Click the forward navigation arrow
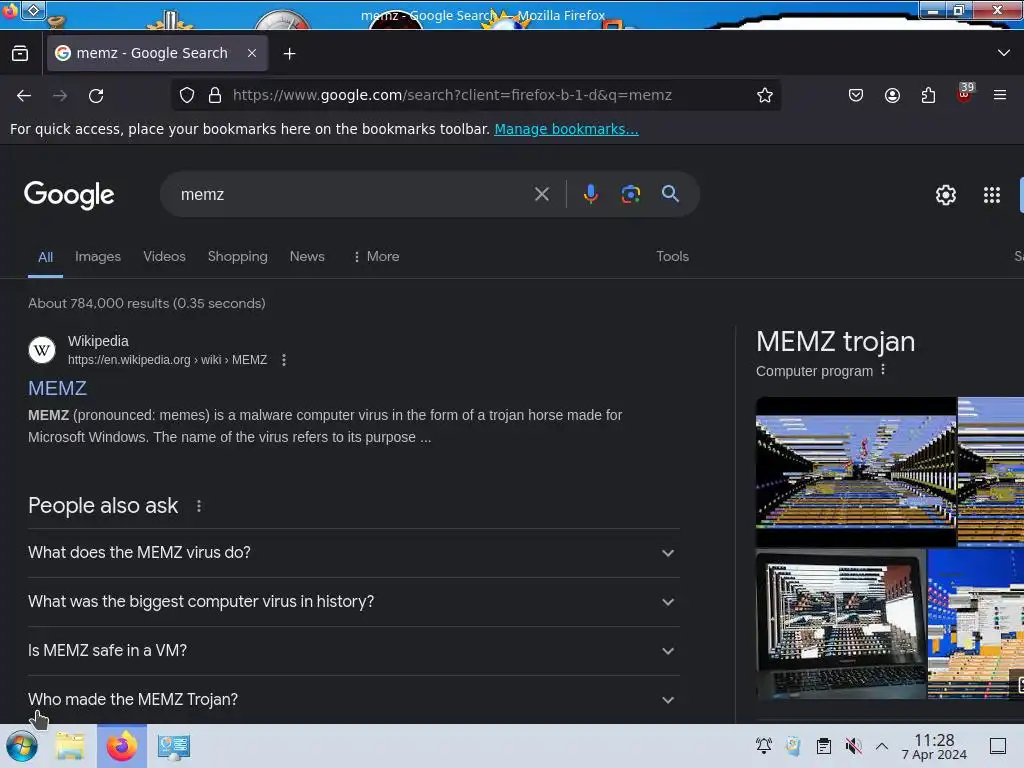Screen dimensions: 1024x768 (60, 96)
